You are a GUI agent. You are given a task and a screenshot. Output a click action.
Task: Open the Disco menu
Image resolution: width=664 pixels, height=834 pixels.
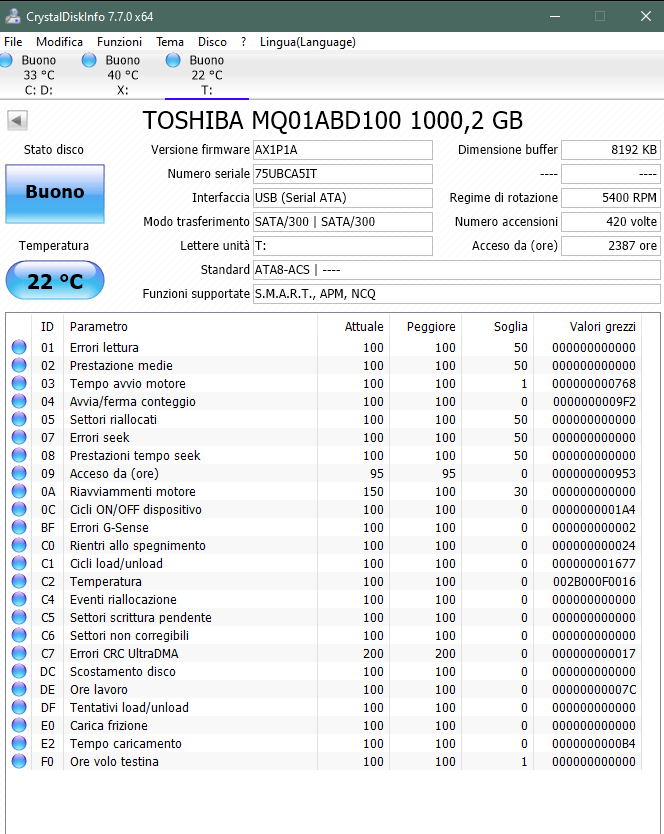click(212, 41)
